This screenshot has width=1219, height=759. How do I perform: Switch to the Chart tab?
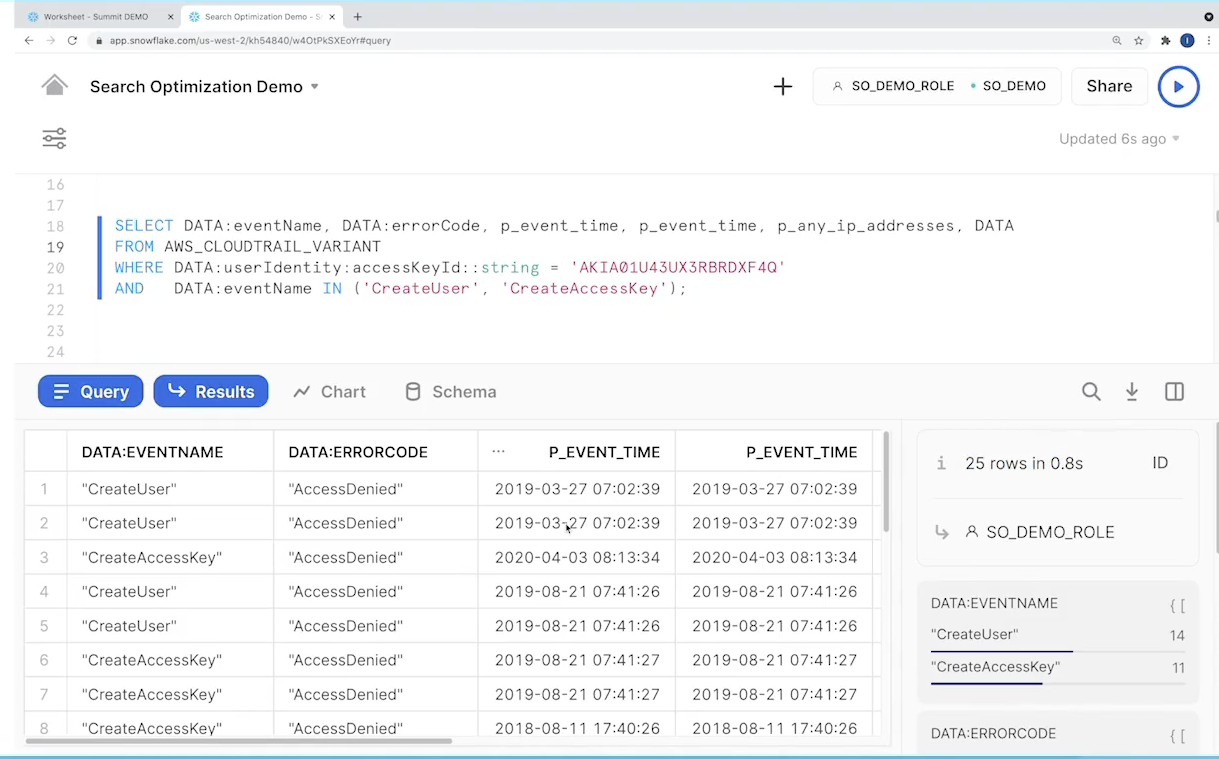click(x=330, y=392)
